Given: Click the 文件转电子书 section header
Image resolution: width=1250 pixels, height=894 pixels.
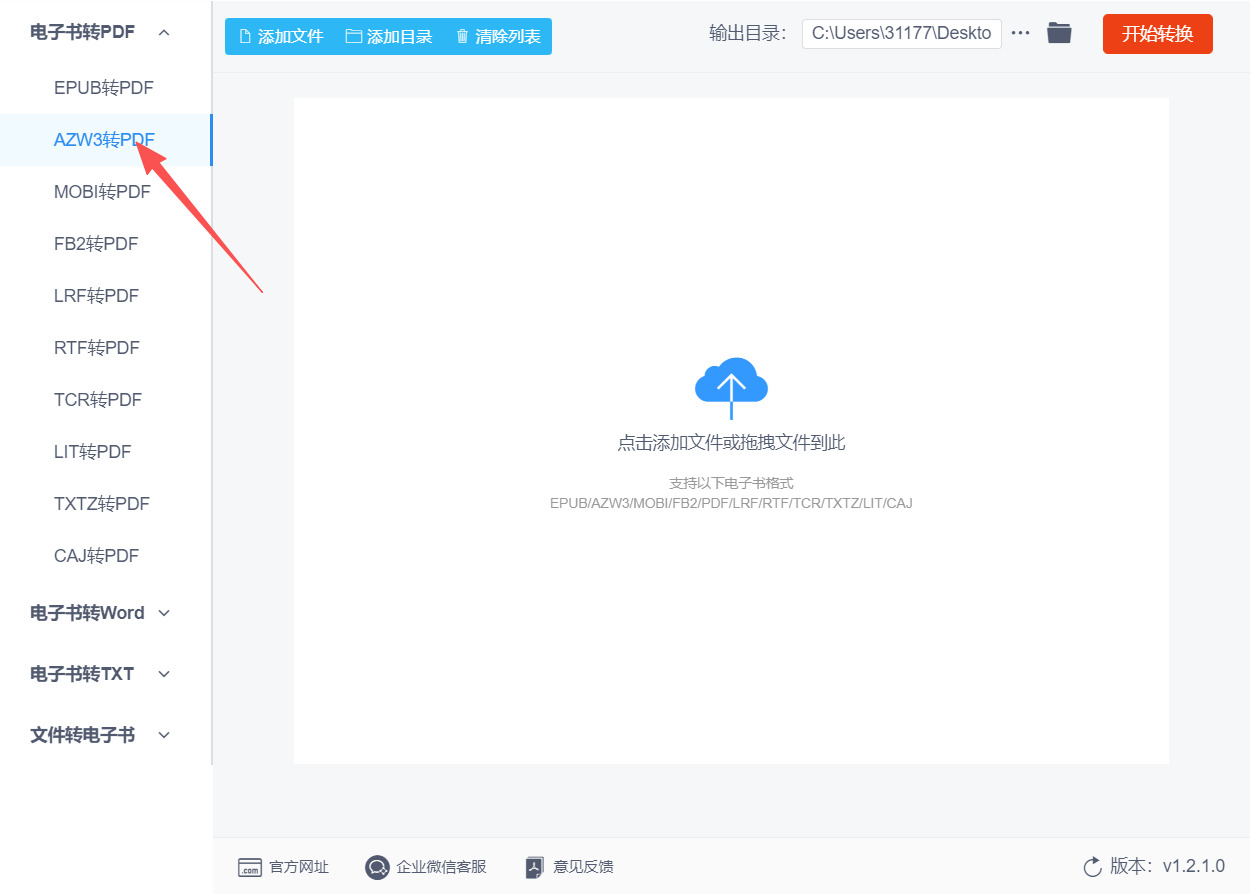Looking at the screenshot, I should [82, 735].
